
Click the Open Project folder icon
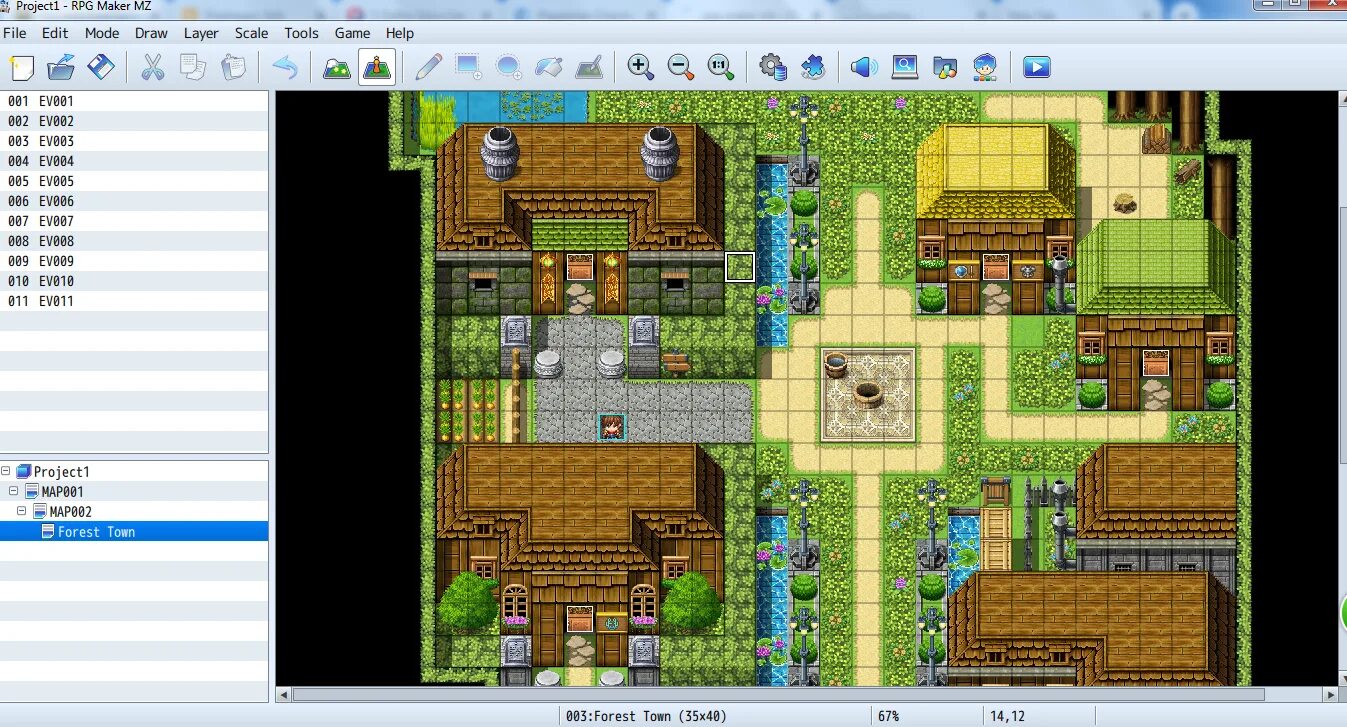tap(61, 67)
